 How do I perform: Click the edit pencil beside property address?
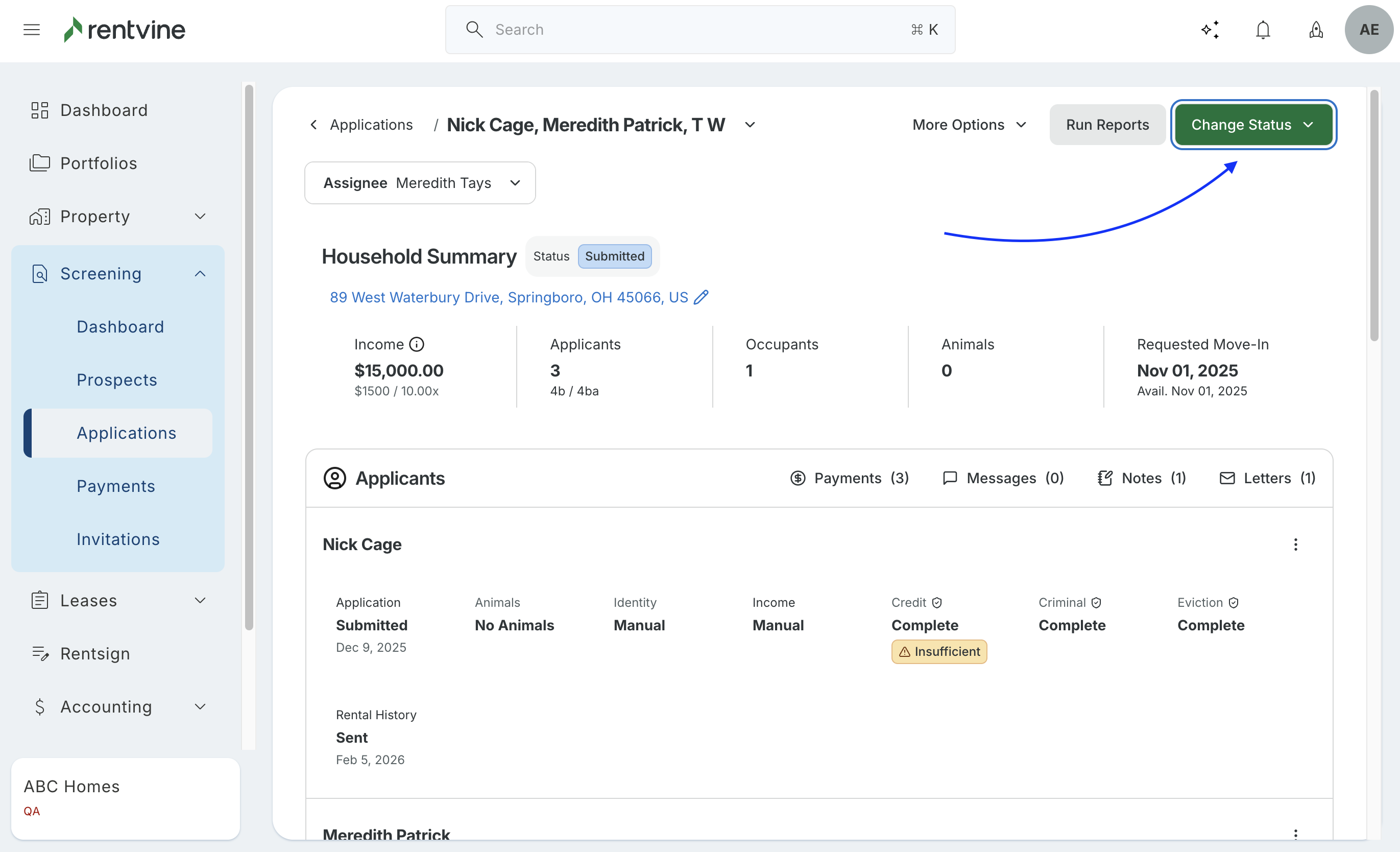coord(701,297)
